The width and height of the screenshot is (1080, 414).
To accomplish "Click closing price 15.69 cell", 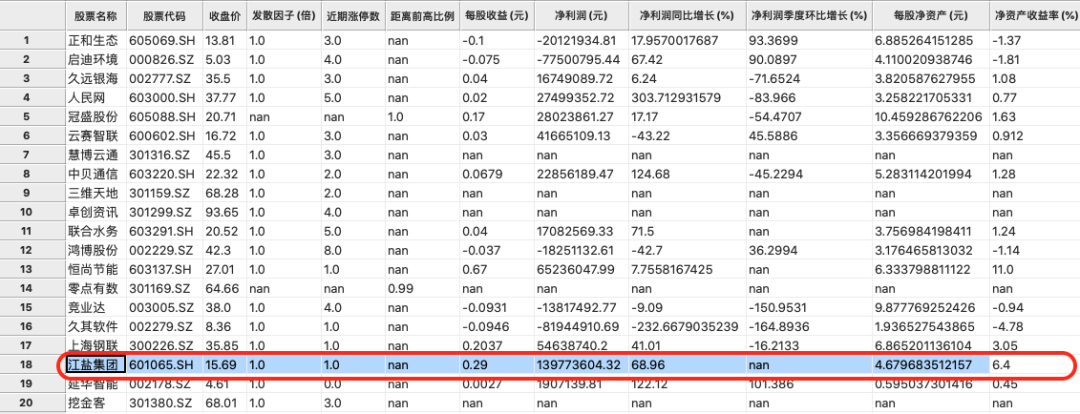I will pos(225,363).
